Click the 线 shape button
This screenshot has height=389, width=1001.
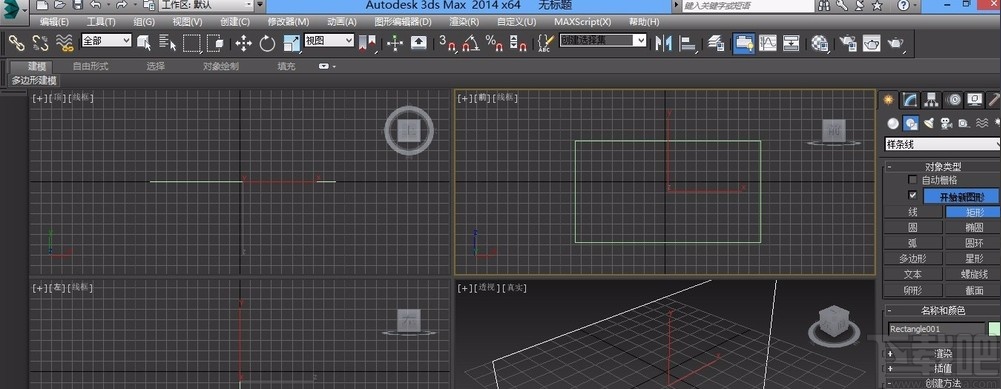click(x=913, y=212)
